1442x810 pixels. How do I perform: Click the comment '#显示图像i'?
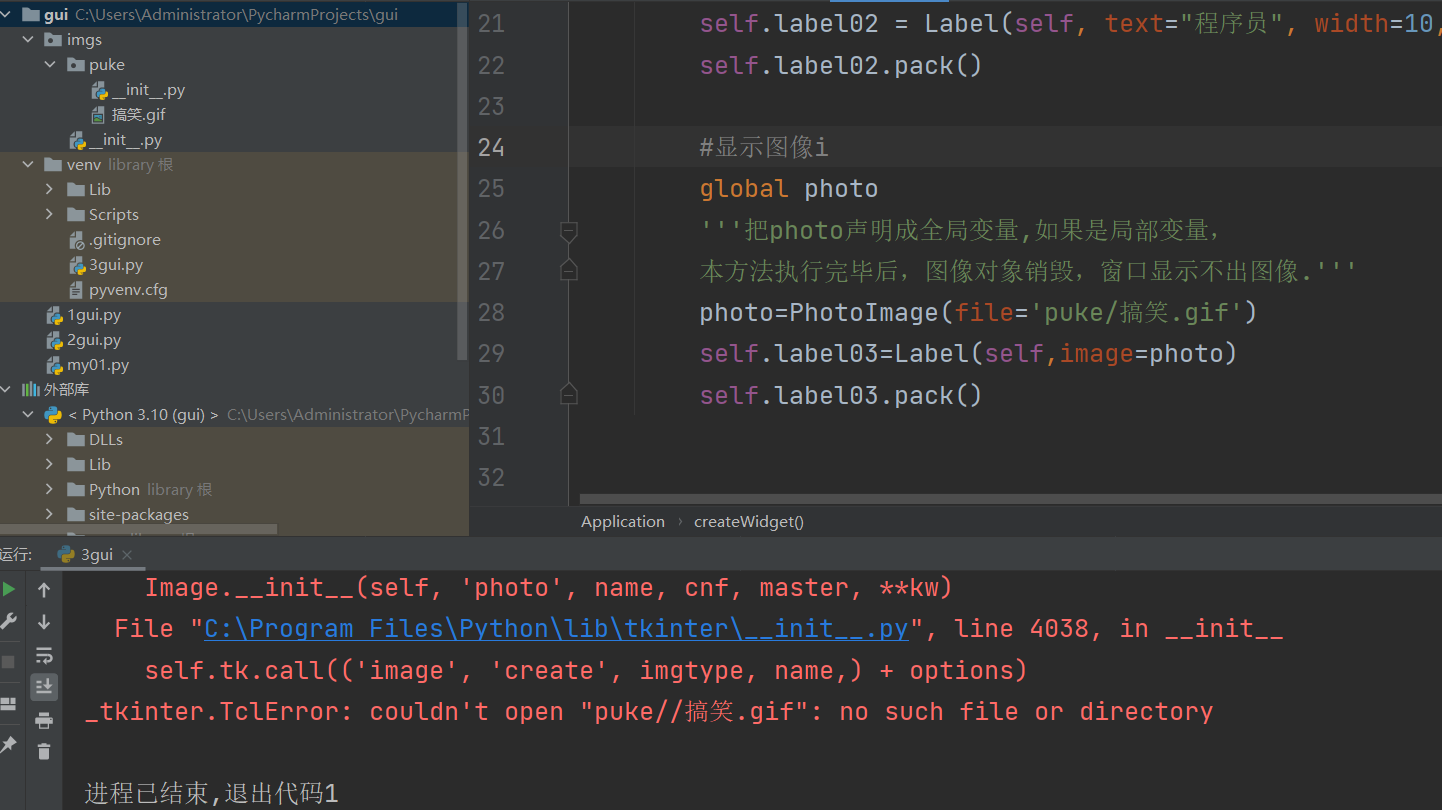(764, 148)
